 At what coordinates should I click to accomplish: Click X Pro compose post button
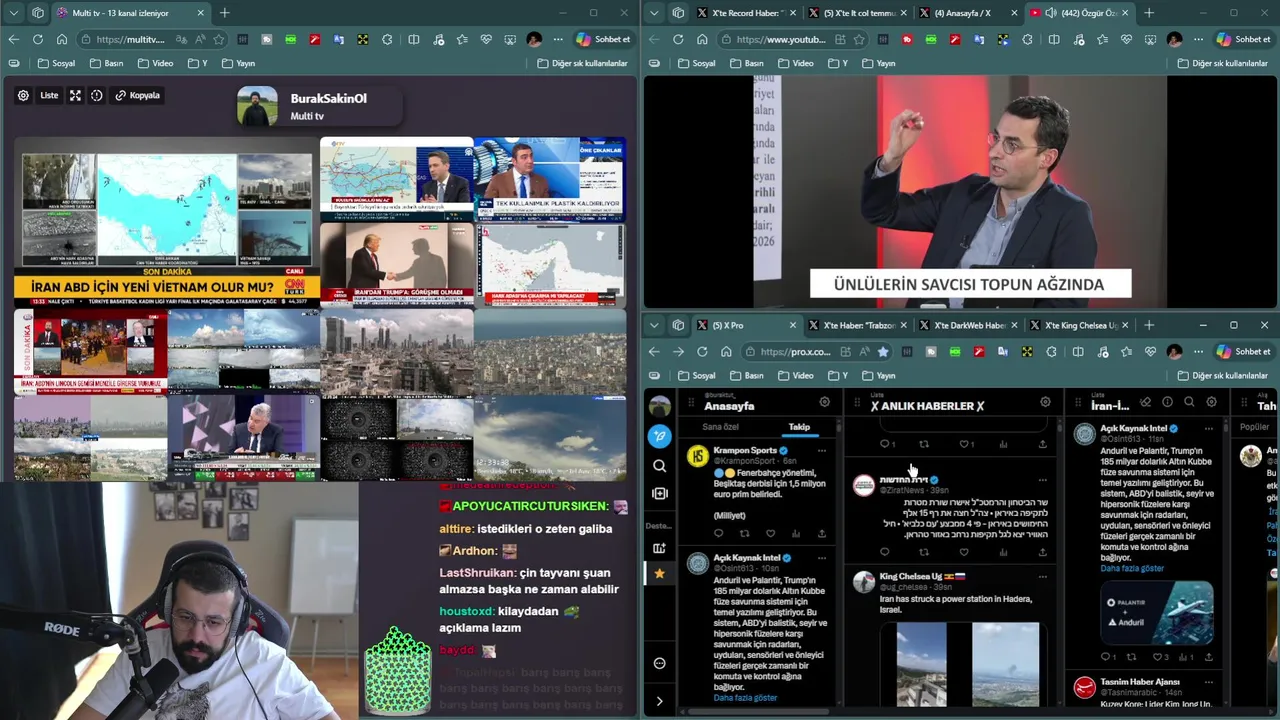point(659,436)
